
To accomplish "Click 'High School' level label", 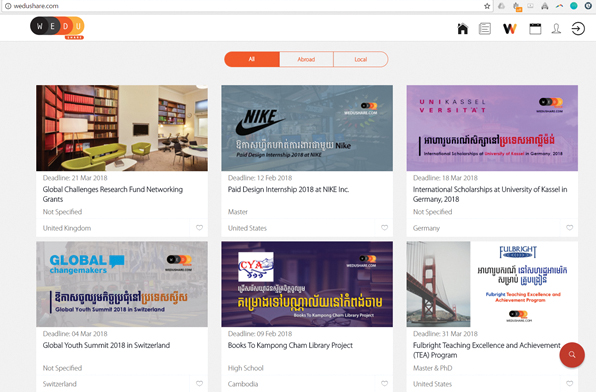I will [246, 368].
